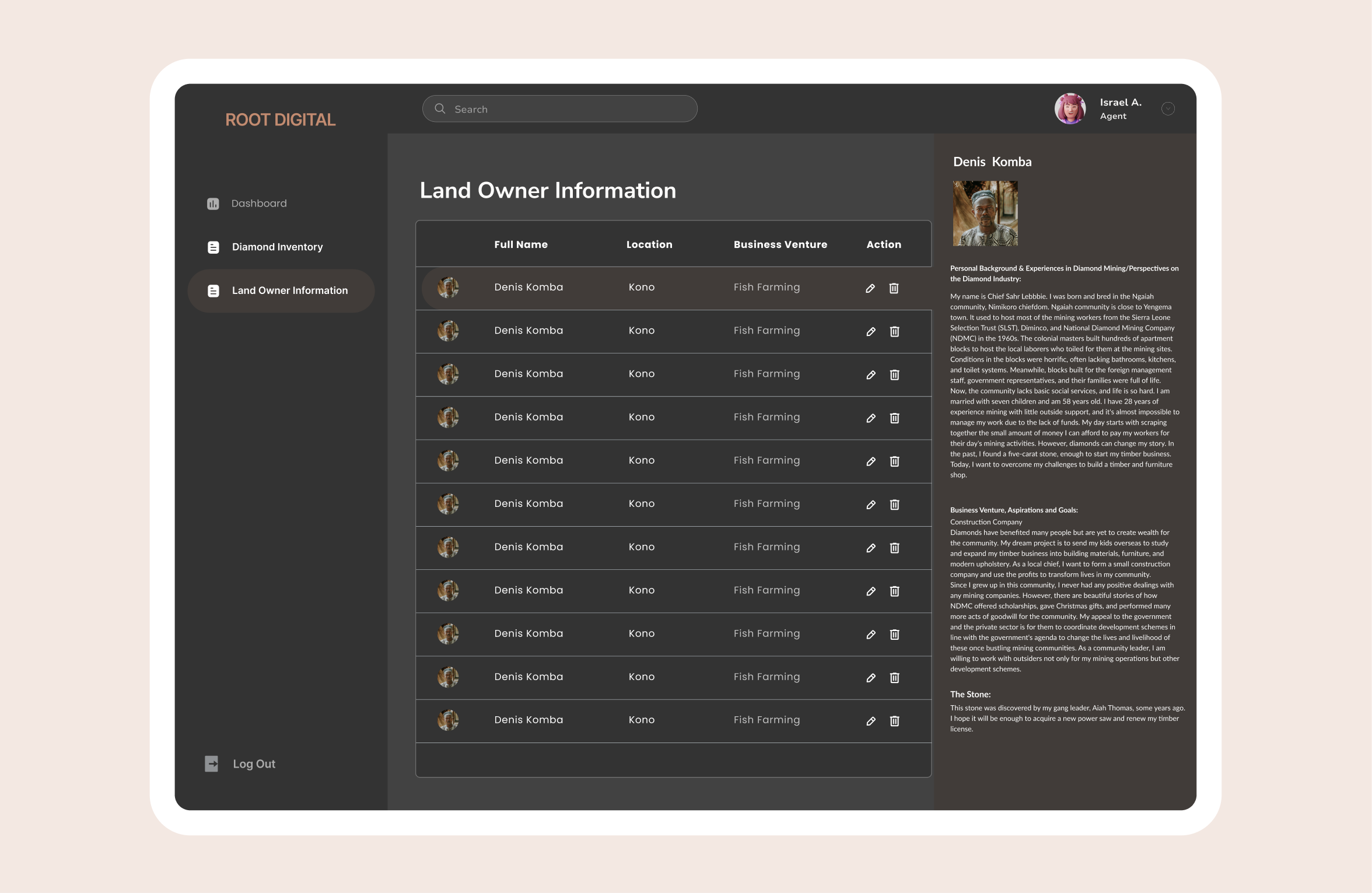Click the pencil edit icon in sixth table row
Screen dimensions: 1372x893
871,505
